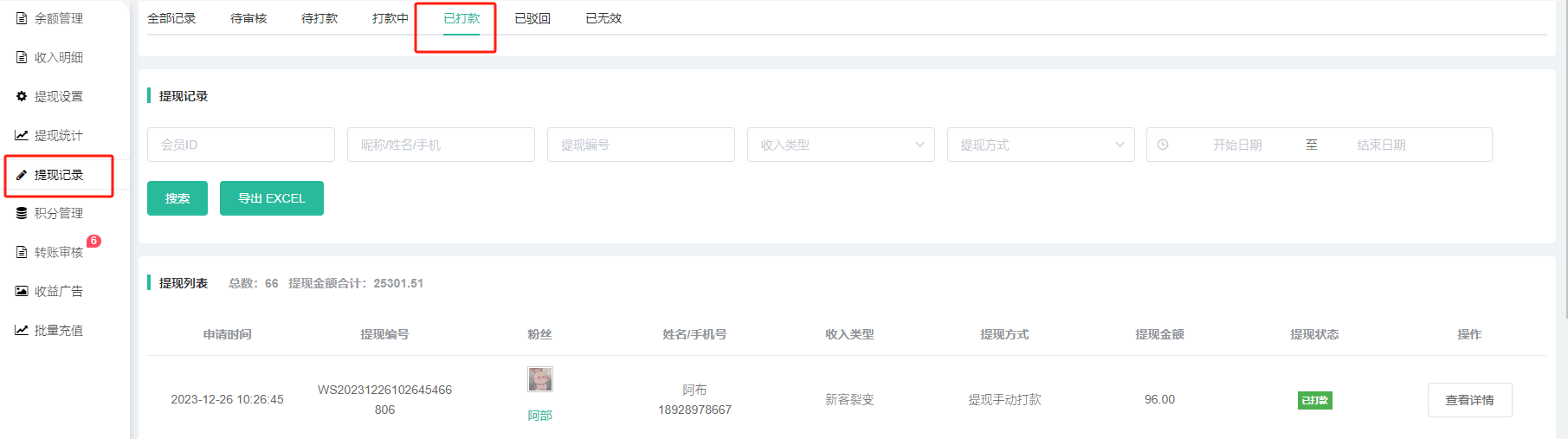Click the 提现手动打款 method cell

(x=1004, y=399)
